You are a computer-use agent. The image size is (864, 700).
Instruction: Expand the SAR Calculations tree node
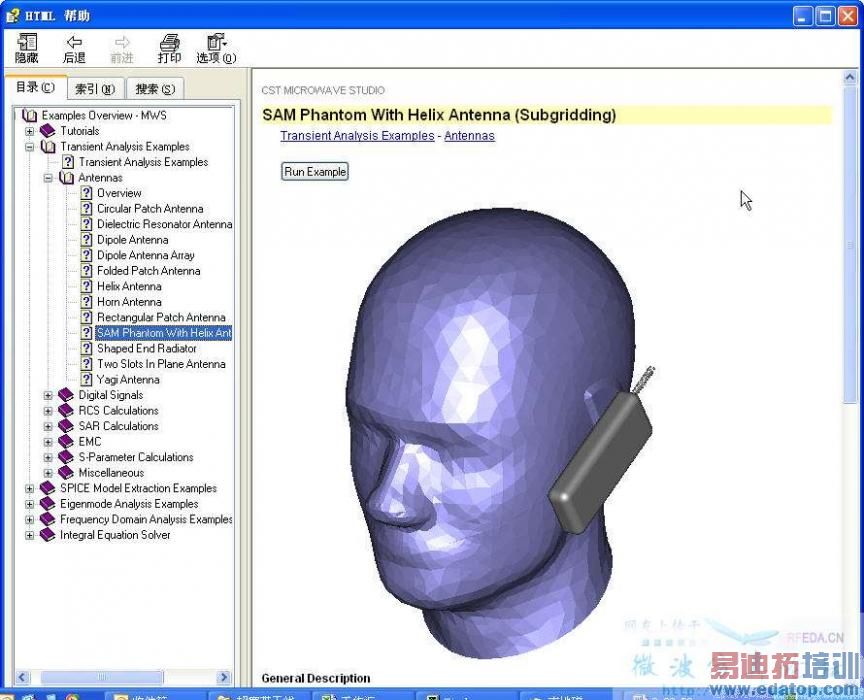click(48, 426)
